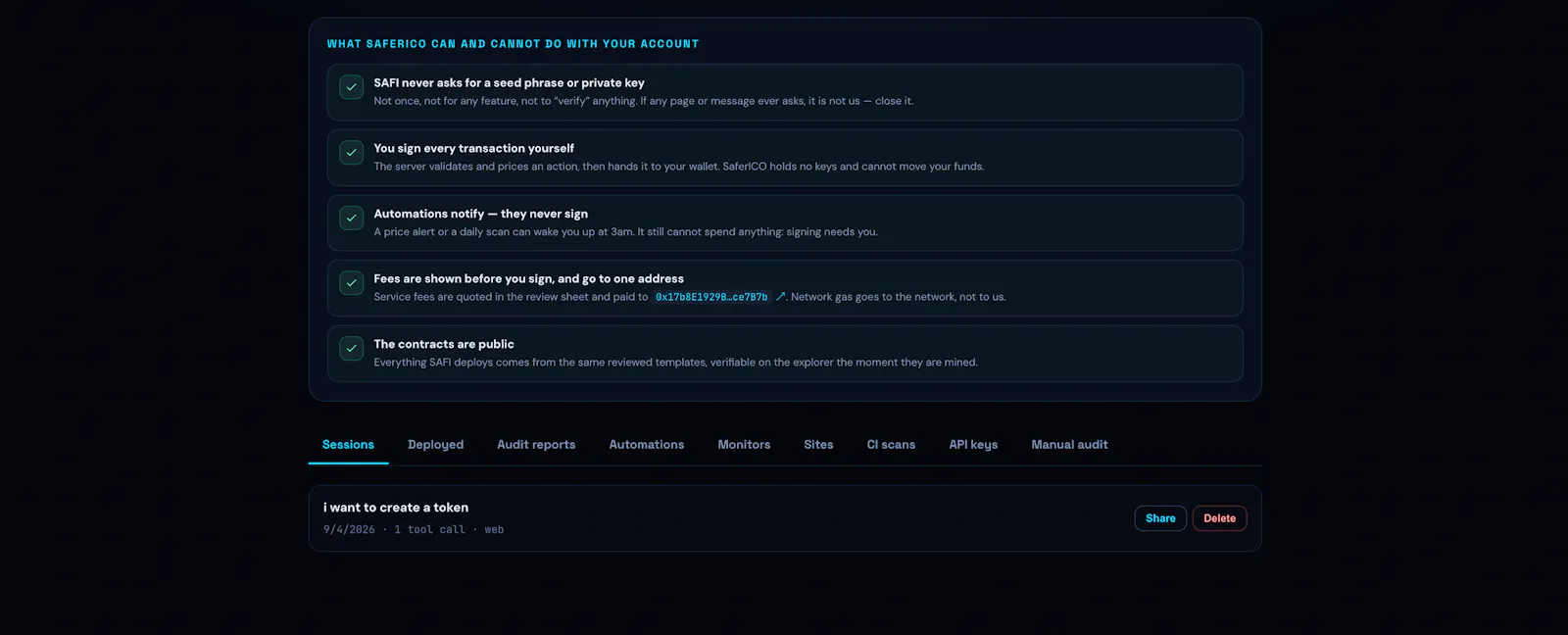The height and width of the screenshot is (635, 1568).
Task: Click the fee address 0x17b8E1929B…ce7B7b
Action: (x=711, y=297)
